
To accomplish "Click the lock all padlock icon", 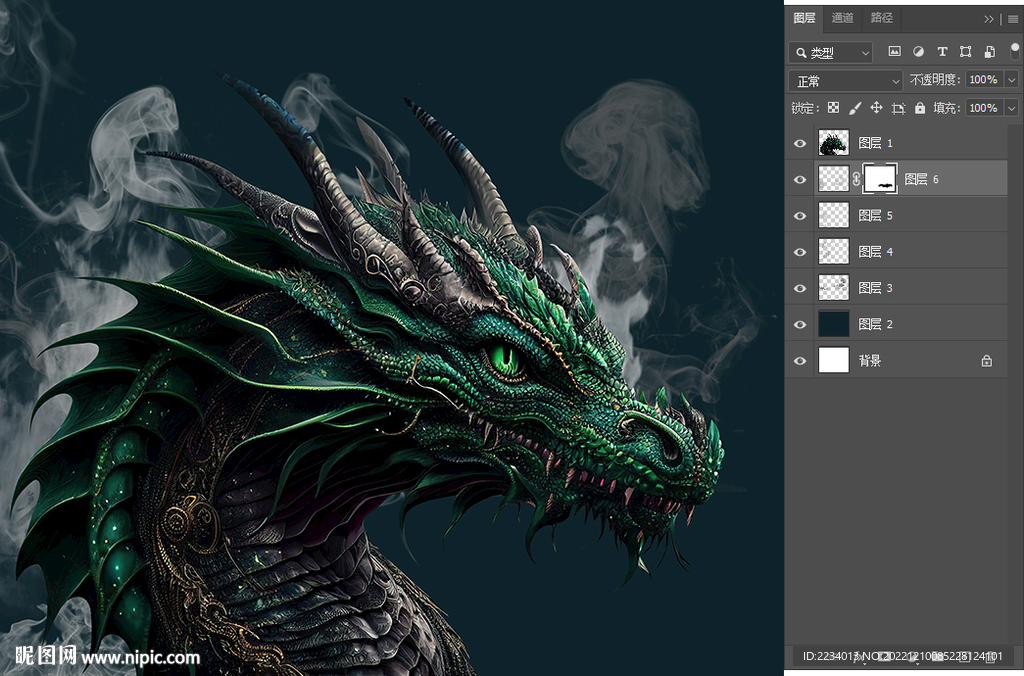I will (x=920, y=108).
